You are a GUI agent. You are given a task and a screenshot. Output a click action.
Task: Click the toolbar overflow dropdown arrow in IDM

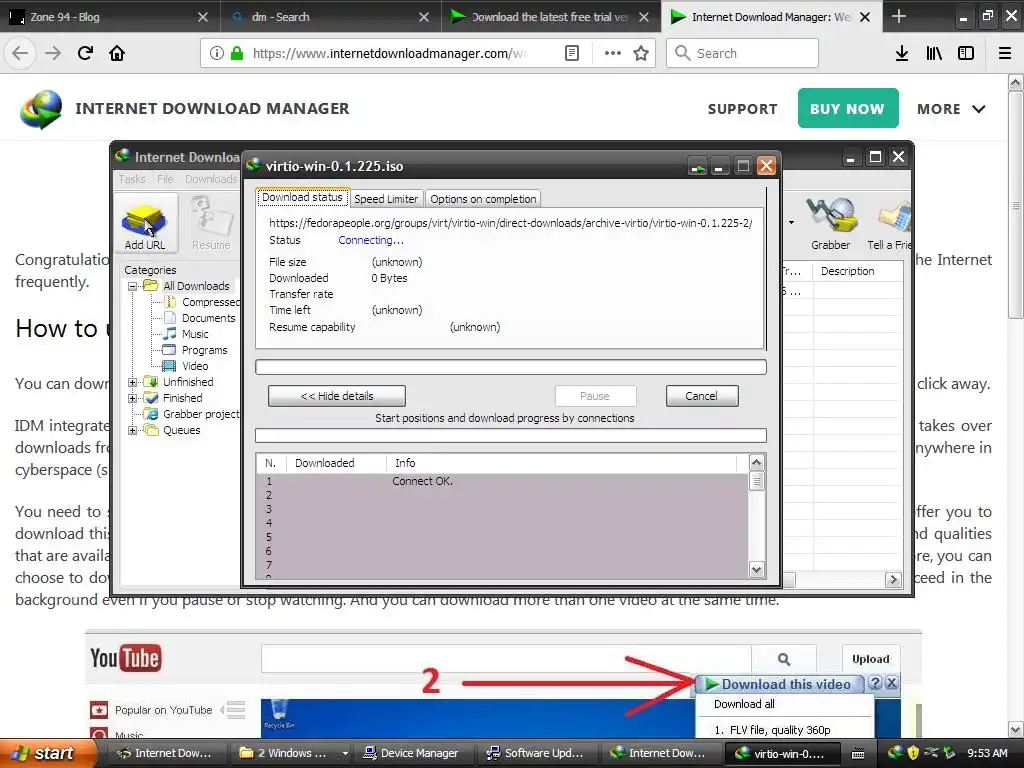tap(792, 223)
